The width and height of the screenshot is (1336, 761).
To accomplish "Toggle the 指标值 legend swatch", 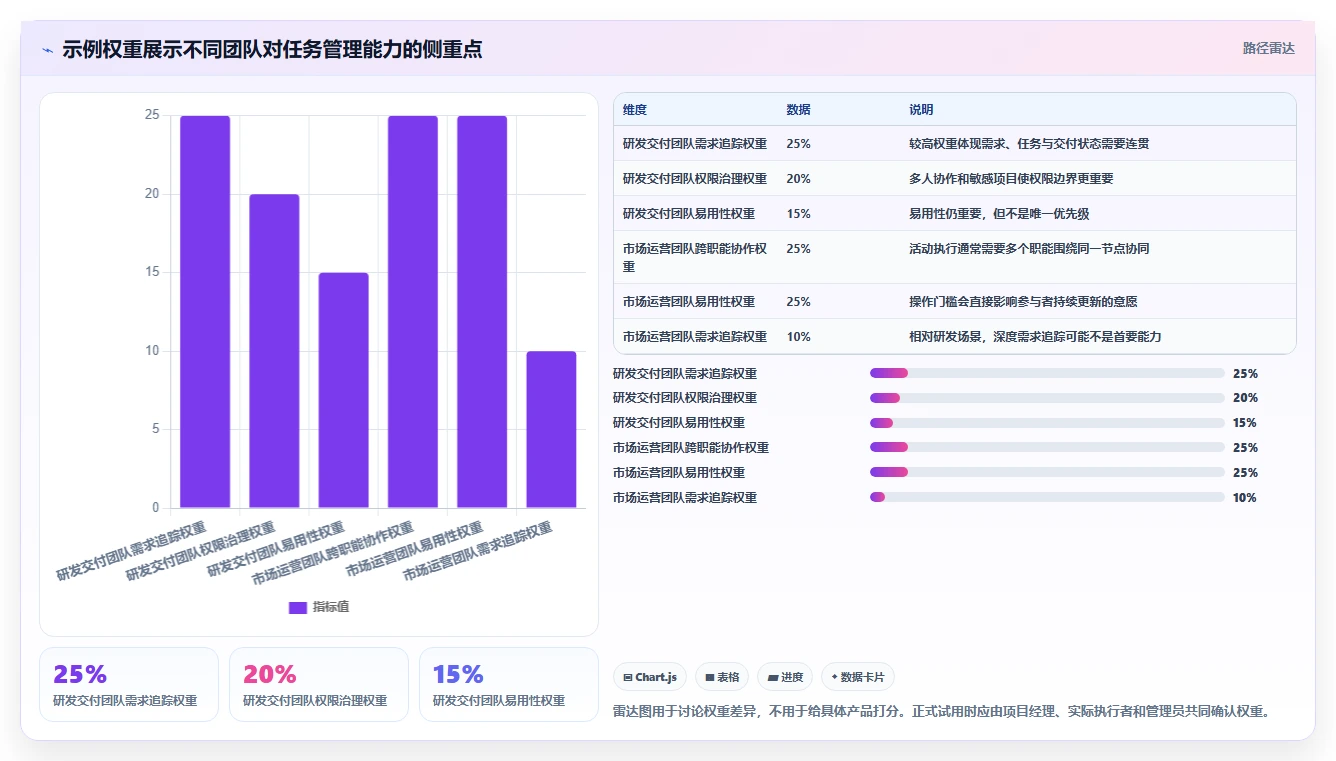I will [298, 607].
